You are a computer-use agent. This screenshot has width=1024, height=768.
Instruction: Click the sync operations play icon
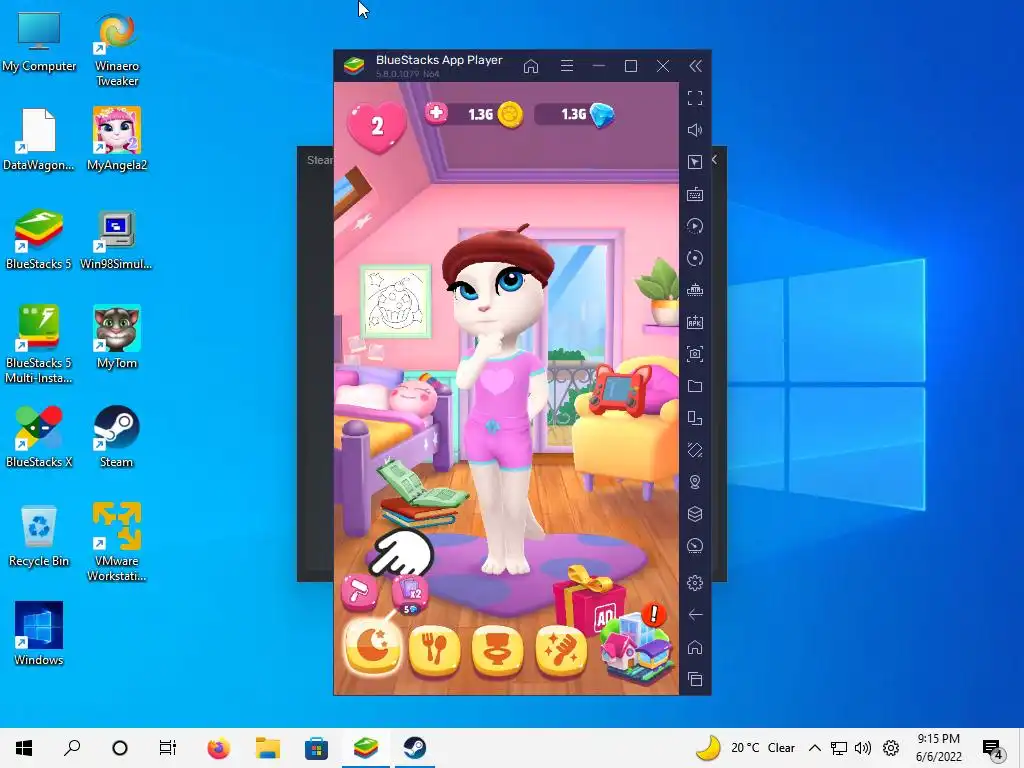695,226
